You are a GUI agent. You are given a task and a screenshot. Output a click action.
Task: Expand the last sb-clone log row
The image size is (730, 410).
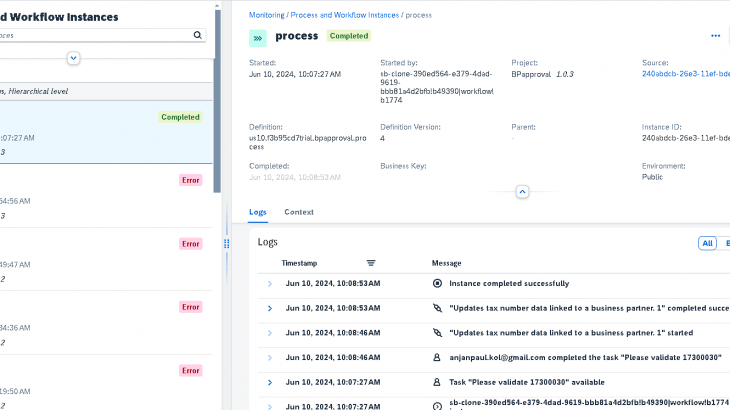pos(270,406)
